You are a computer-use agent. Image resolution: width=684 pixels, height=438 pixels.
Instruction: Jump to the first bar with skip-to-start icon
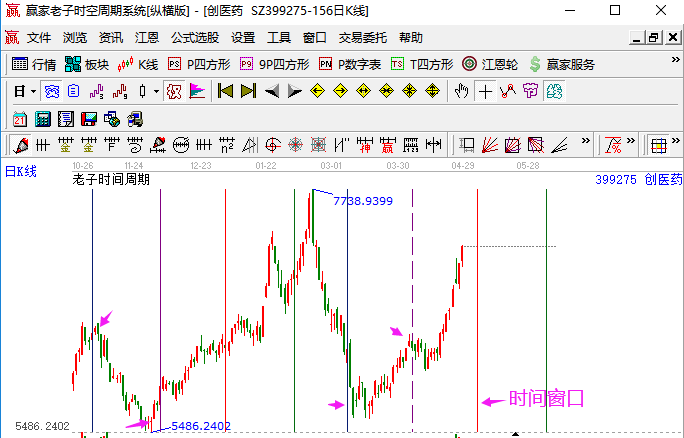click(226, 91)
